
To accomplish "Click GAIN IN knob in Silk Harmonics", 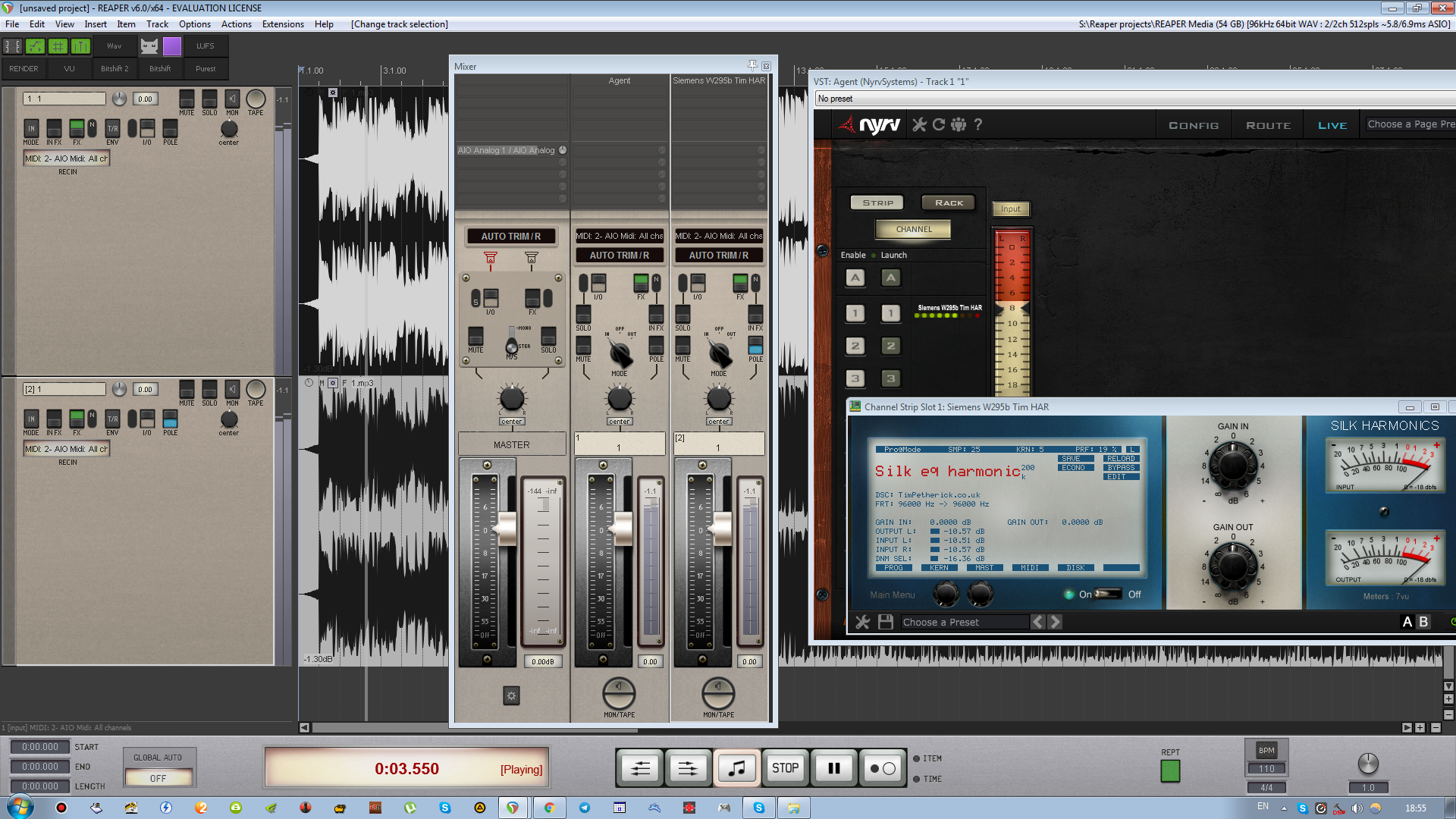I will point(1232,466).
